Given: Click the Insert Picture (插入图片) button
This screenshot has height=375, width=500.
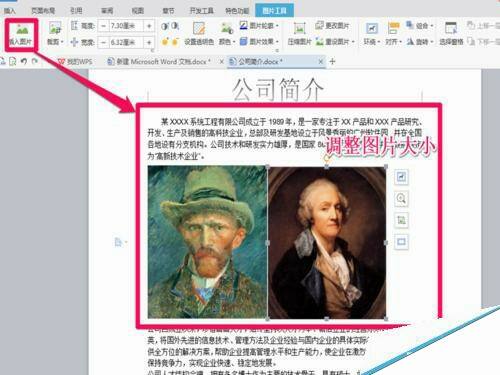Looking at the screenshot, I should 20,34.
